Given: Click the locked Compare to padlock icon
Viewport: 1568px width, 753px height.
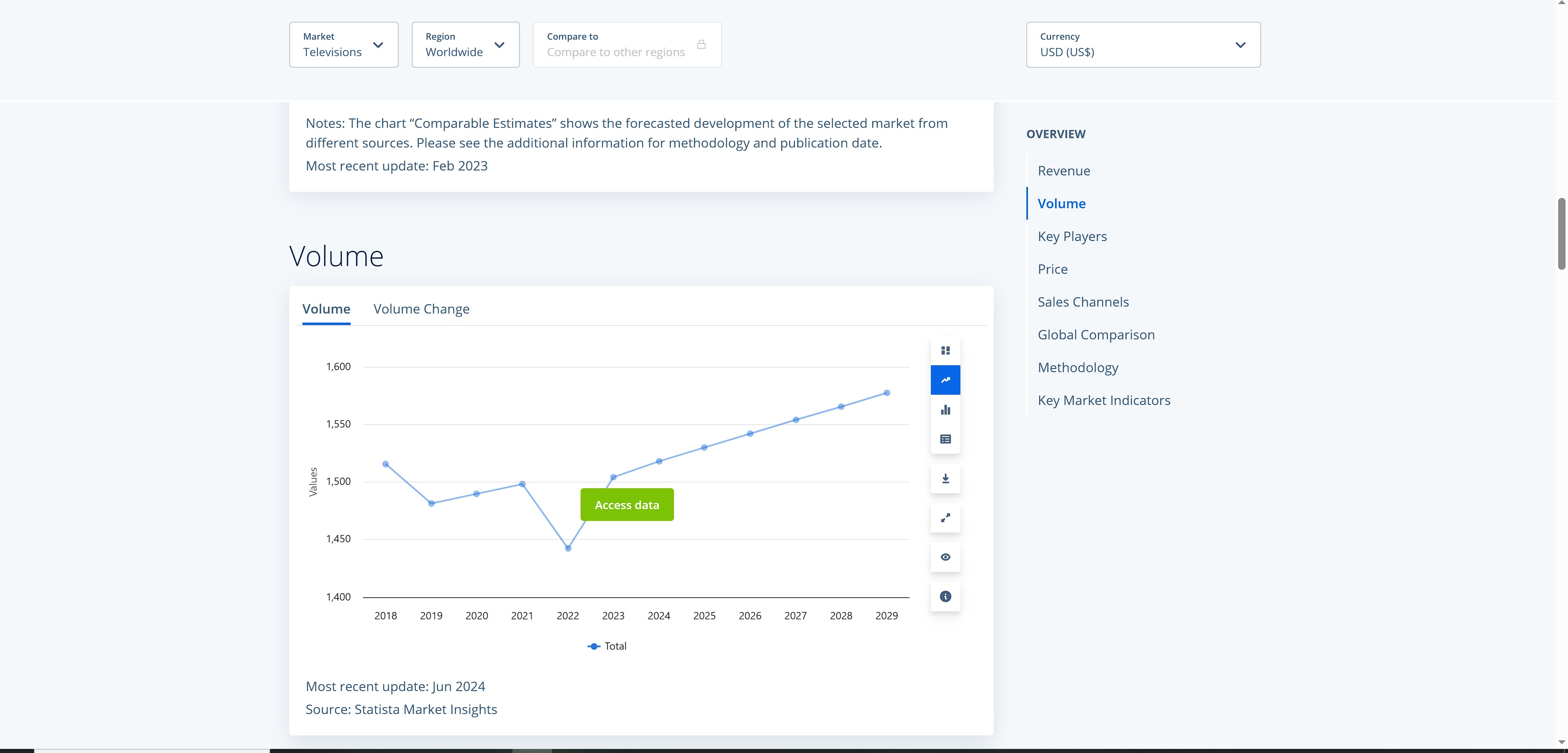Looking at the screenshot, I should pyautogui.click(x=701, y=44).
